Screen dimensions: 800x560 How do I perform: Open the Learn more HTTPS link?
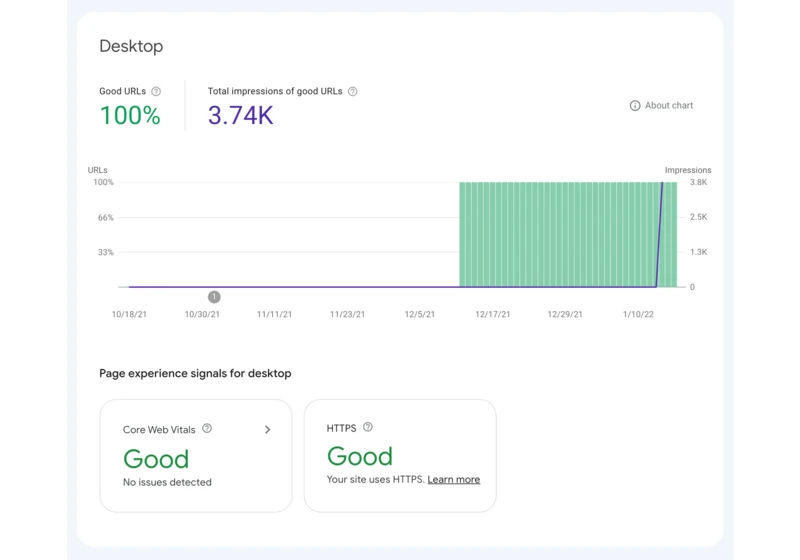[454, 479]
